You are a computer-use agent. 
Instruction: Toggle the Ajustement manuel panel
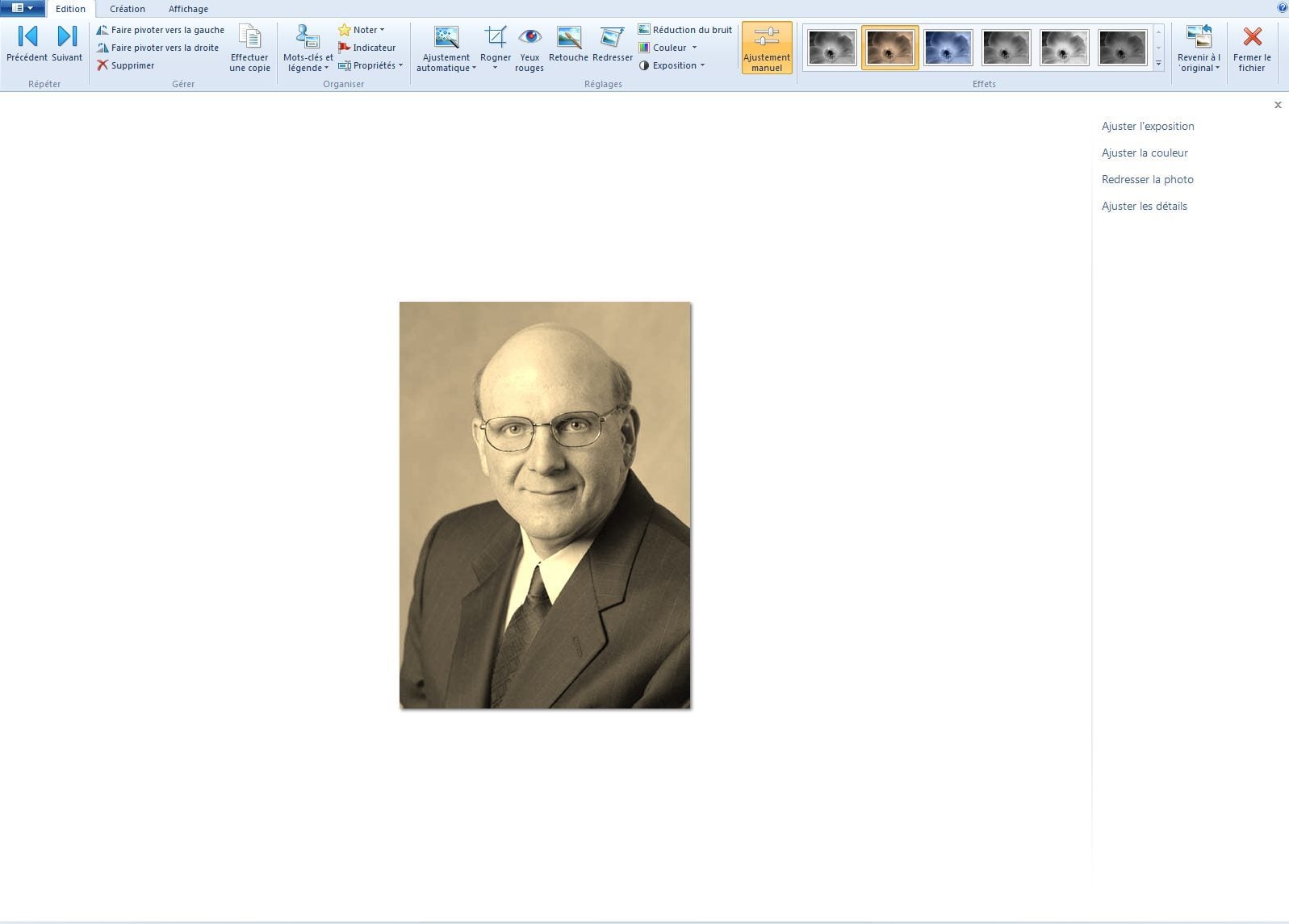coord(766,48)
